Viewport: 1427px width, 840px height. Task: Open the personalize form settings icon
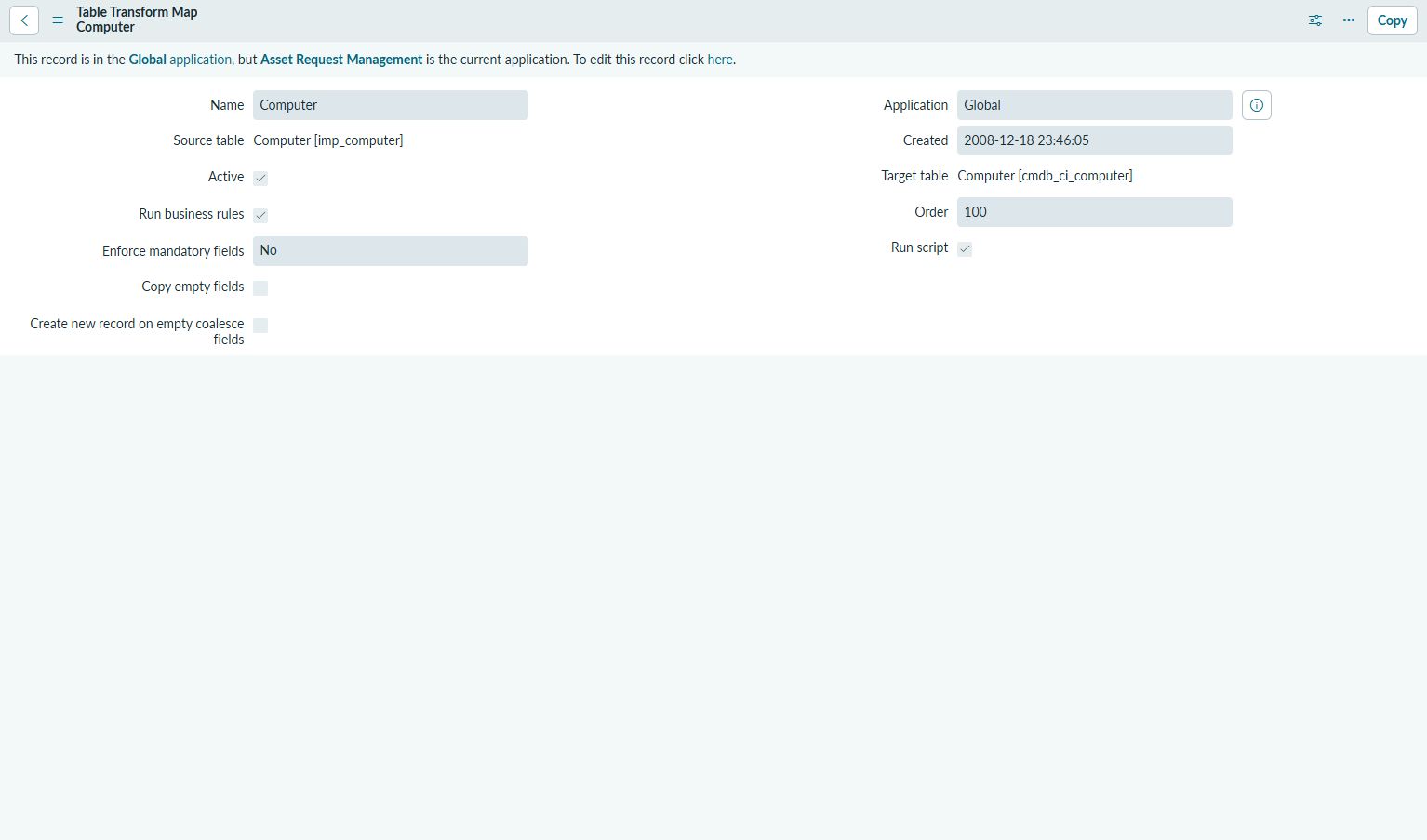point(1315,20)
